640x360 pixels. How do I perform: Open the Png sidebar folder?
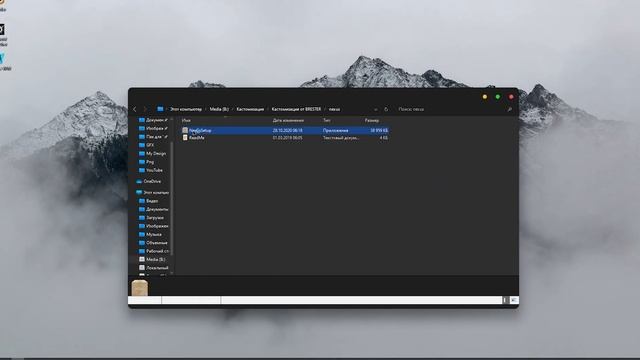pos(147,162)
